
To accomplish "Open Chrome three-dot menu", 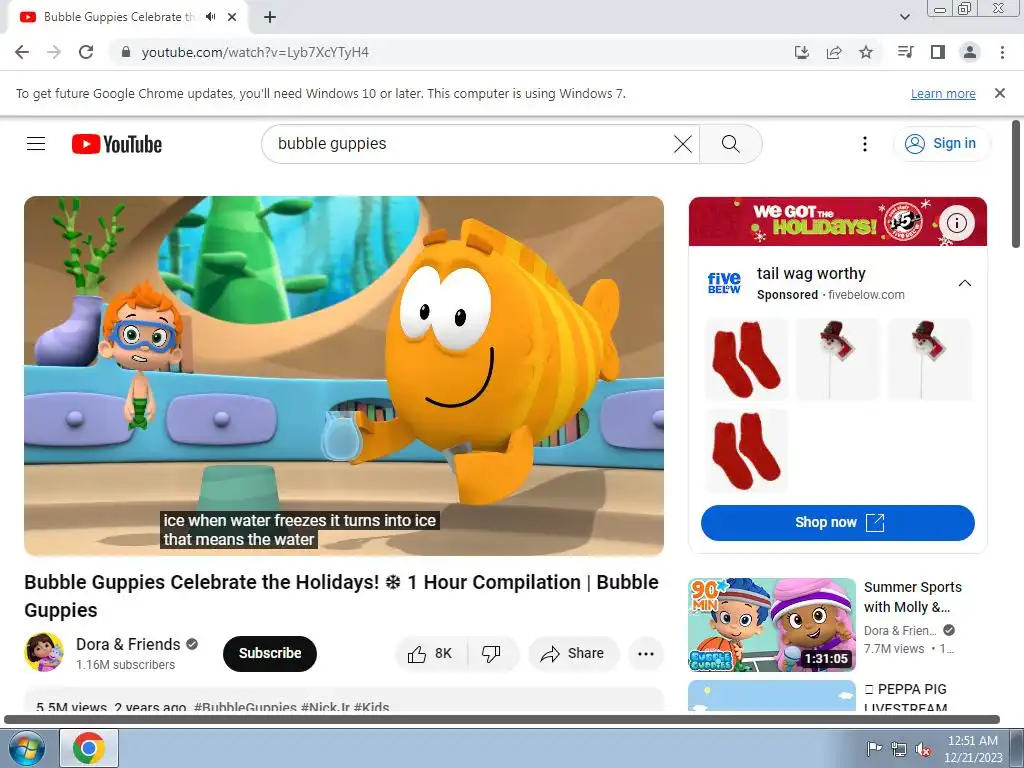I will pyautogui.click(x=1002, y=52).
